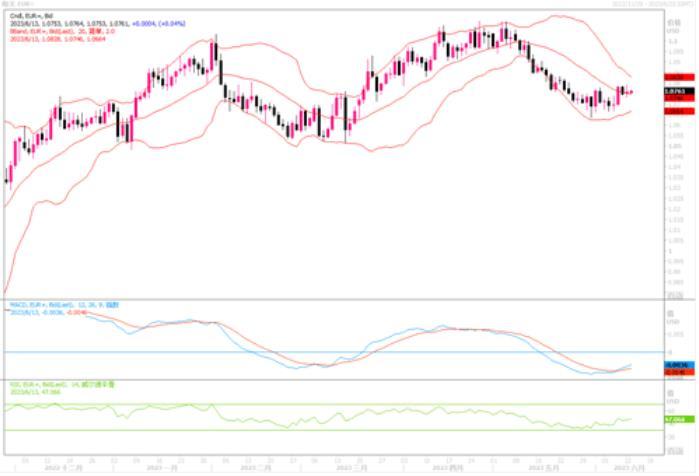Click the blue MACD zero line
Viewport: 699px width, 476px height.
click(300, 352)
